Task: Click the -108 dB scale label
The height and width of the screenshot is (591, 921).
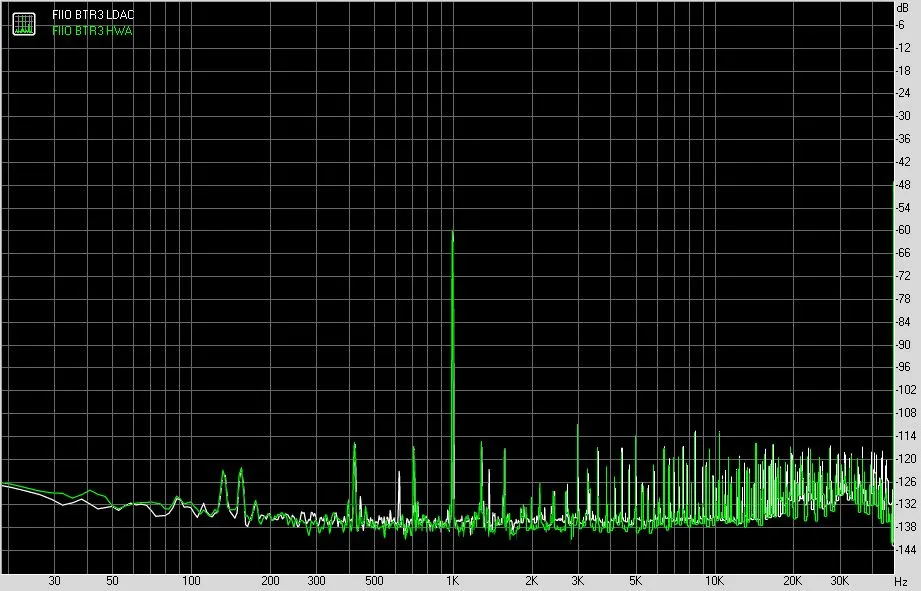Action: coord(905,413)
